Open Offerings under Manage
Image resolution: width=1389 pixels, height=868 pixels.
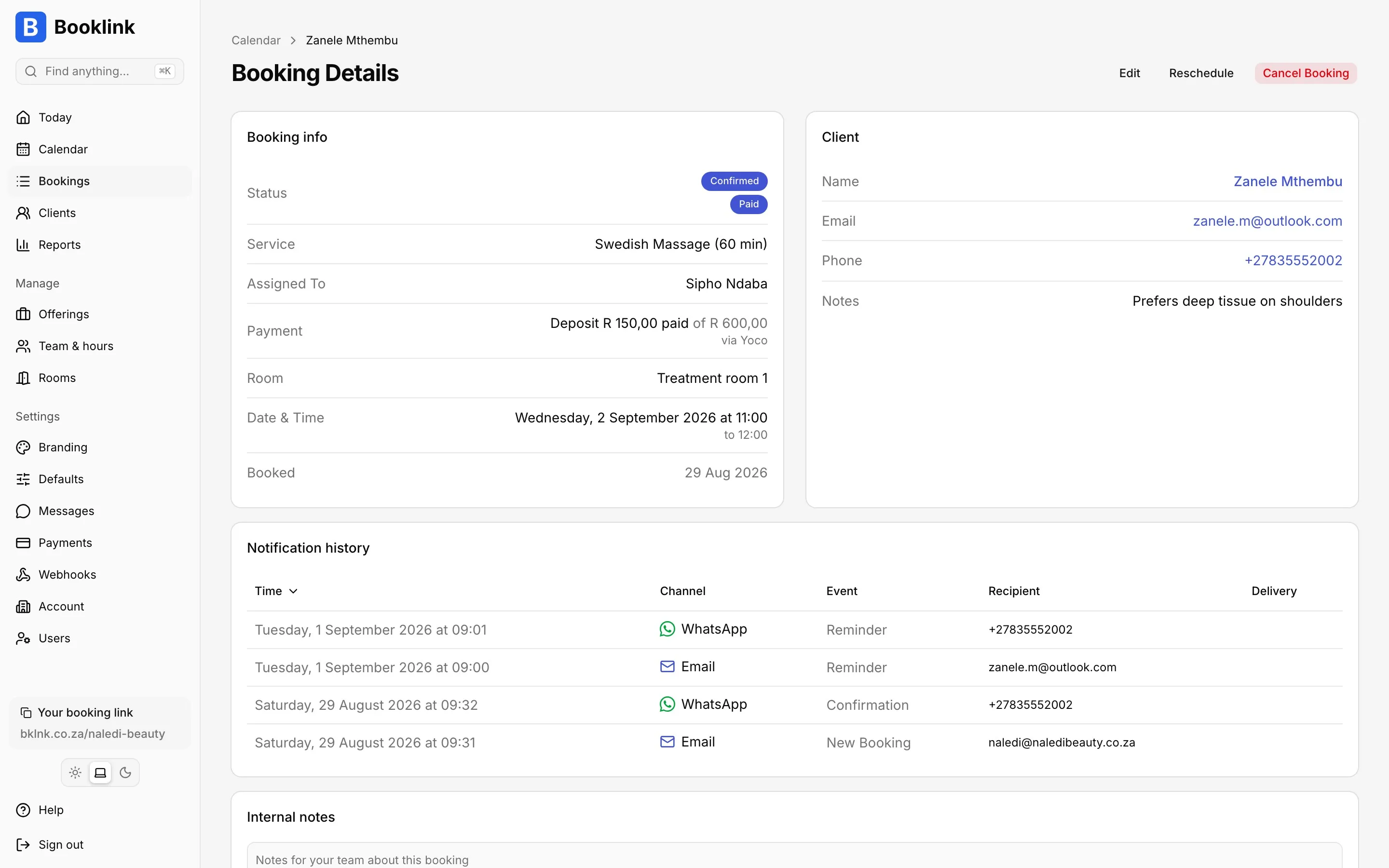pyautogui.click(x=100, y=314)
